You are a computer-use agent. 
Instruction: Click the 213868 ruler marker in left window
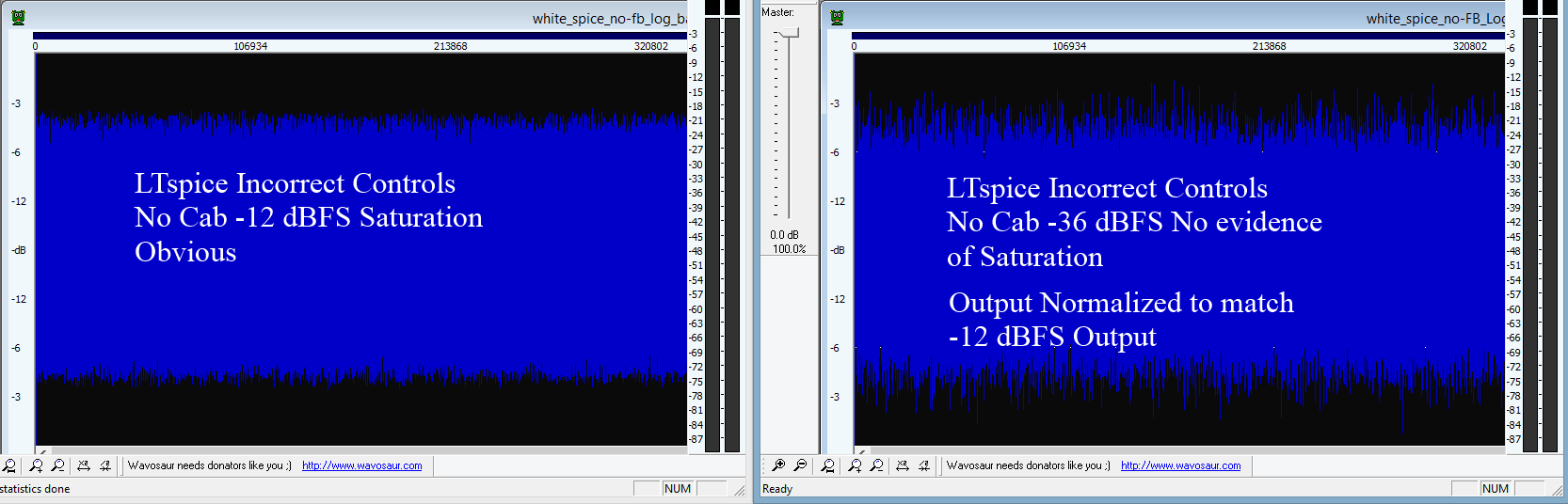click(x=450, y=46)
